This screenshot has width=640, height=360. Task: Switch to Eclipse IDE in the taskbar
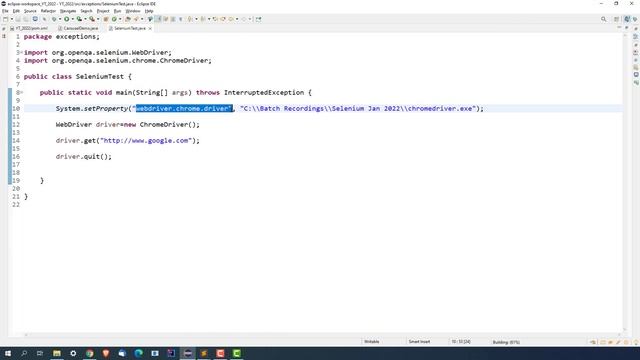click(187, 353)
